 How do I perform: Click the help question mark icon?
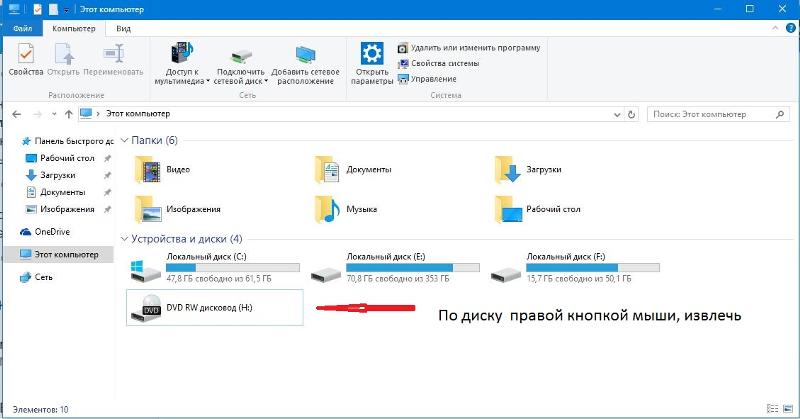tap(790, 29)
